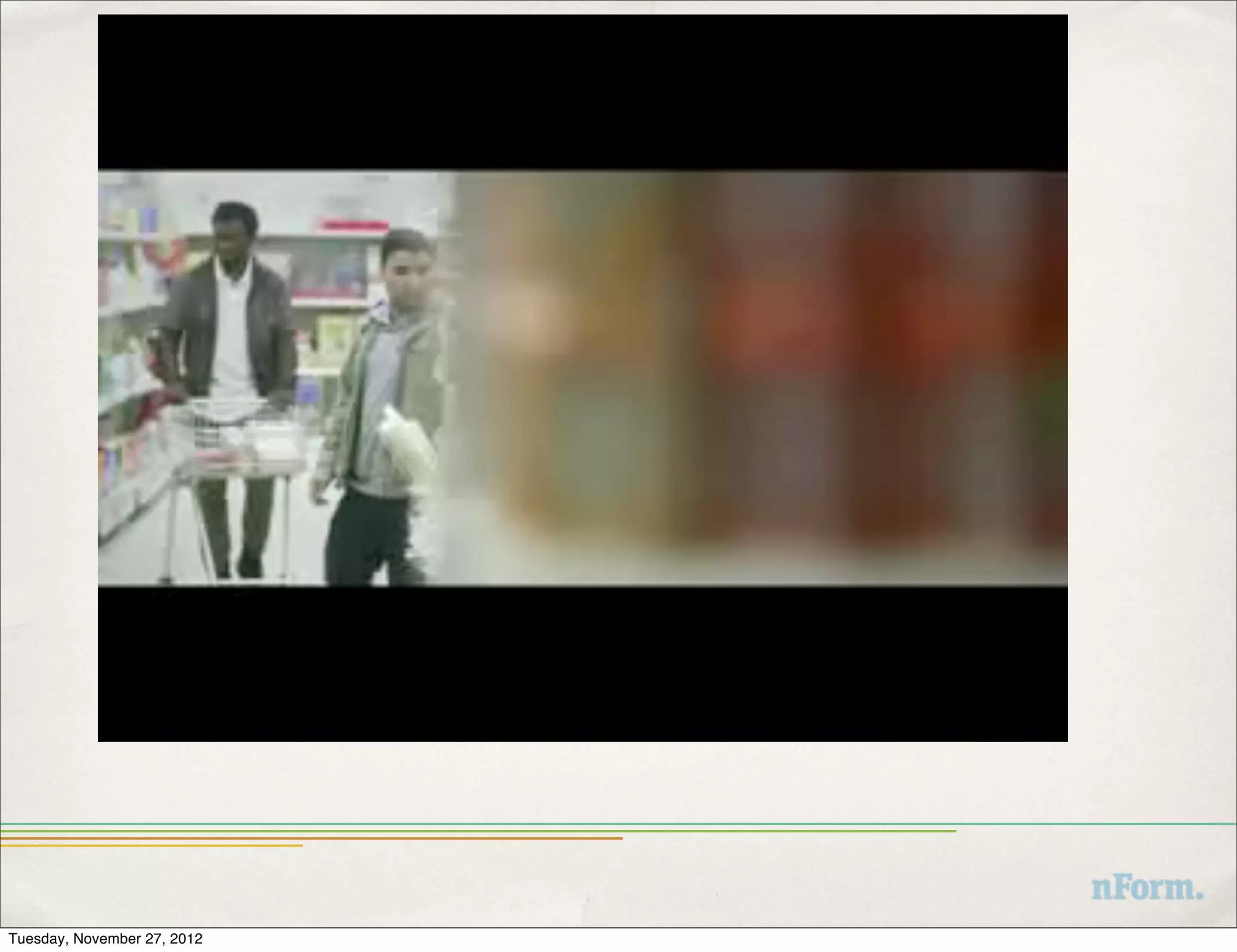Click the date text Tuesday, November 27, 2012

105,939
